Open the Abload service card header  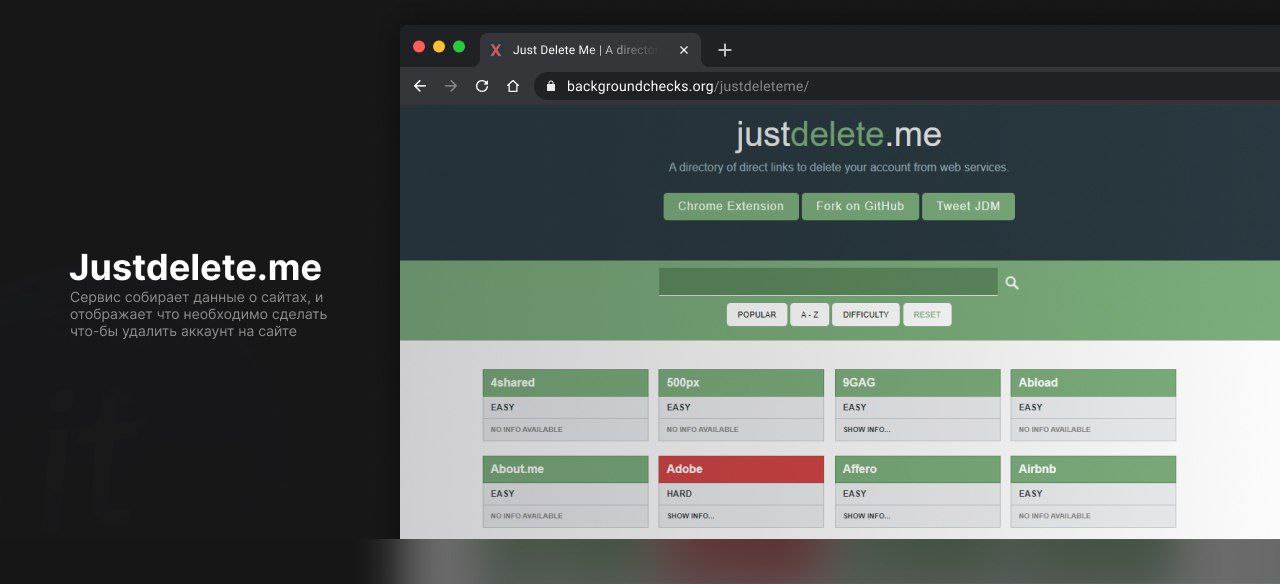tap(1093, 383)
